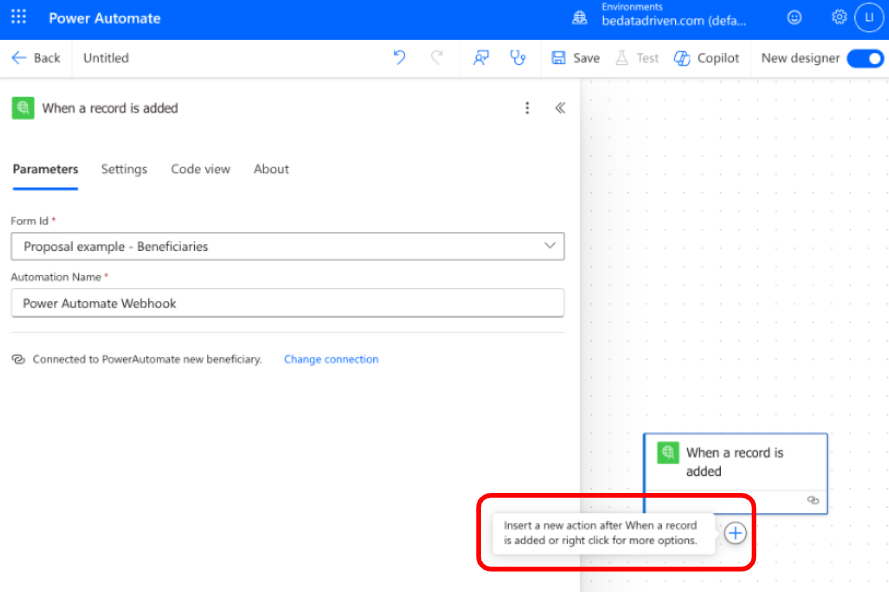Click the undo arrow icon
The width and height of the screenshot is (889, 593).
pyautogui.click(x=399, y=57)
